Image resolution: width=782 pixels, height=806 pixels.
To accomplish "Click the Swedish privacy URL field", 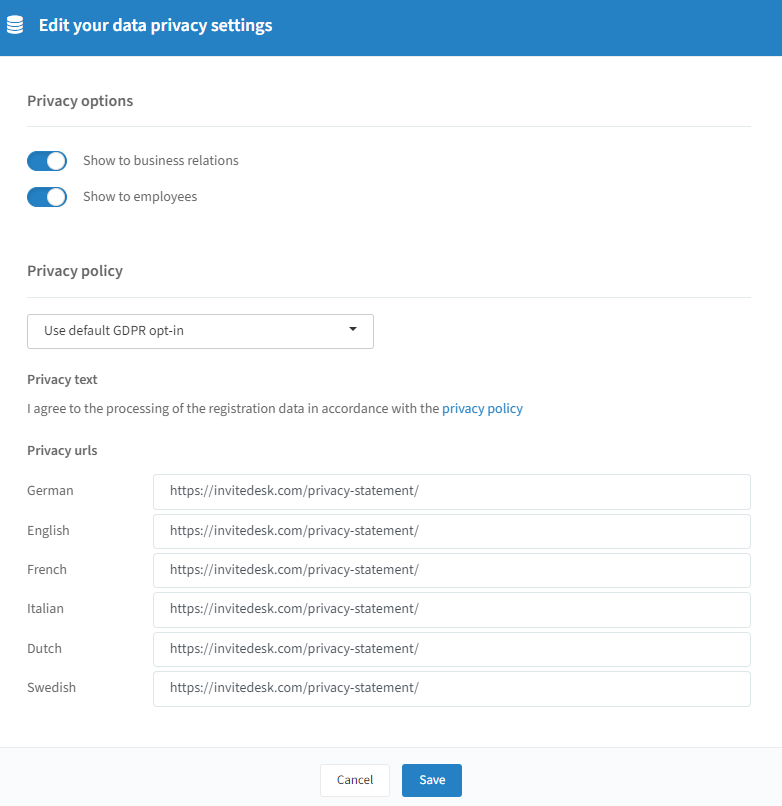I will [452, 689].
